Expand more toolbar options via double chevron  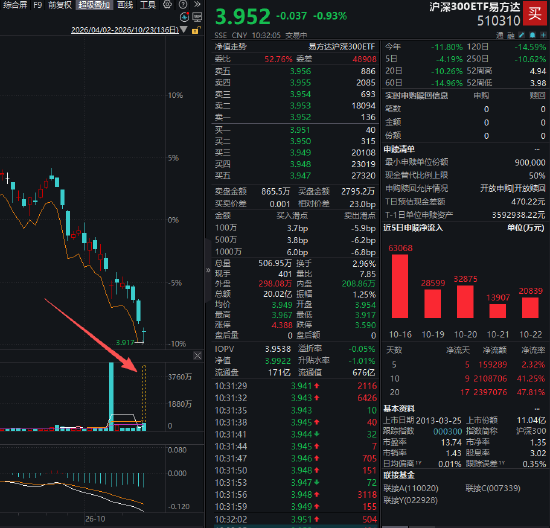[x=197, y=5]
